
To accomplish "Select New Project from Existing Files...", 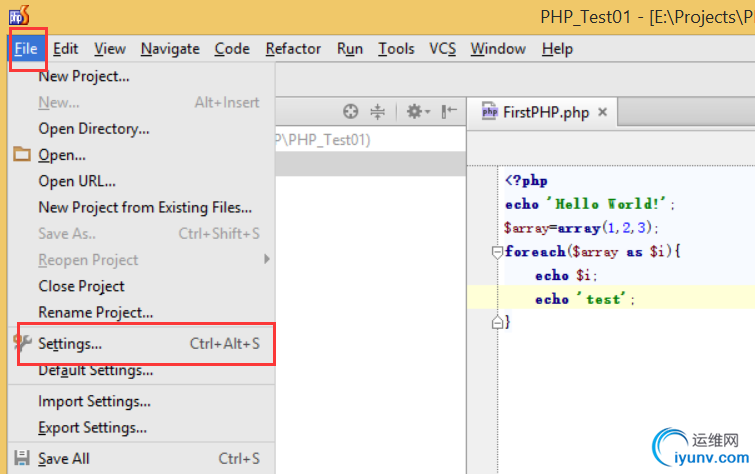I will pos(142,207).
